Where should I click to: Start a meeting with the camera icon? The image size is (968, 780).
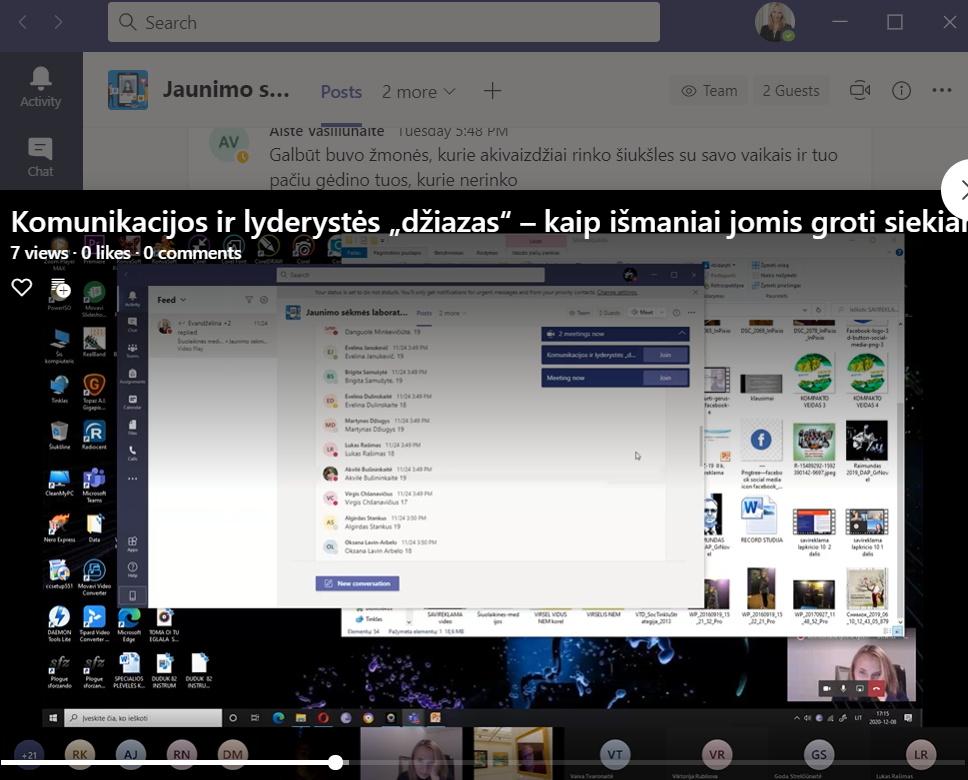pos(859,91)
